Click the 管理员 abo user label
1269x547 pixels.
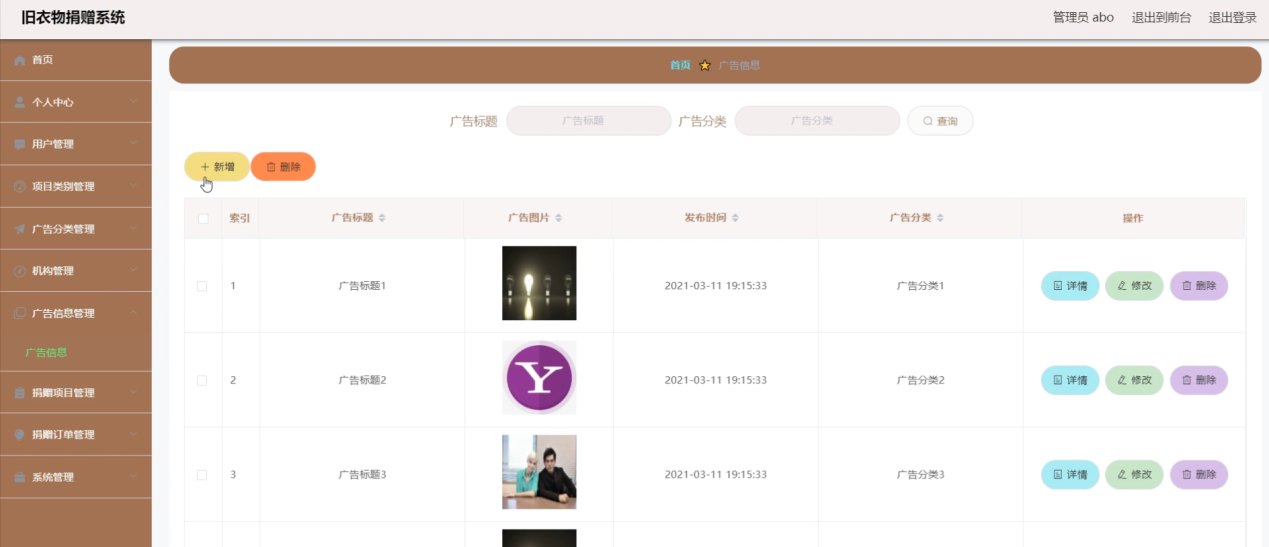click(1083, 17)
